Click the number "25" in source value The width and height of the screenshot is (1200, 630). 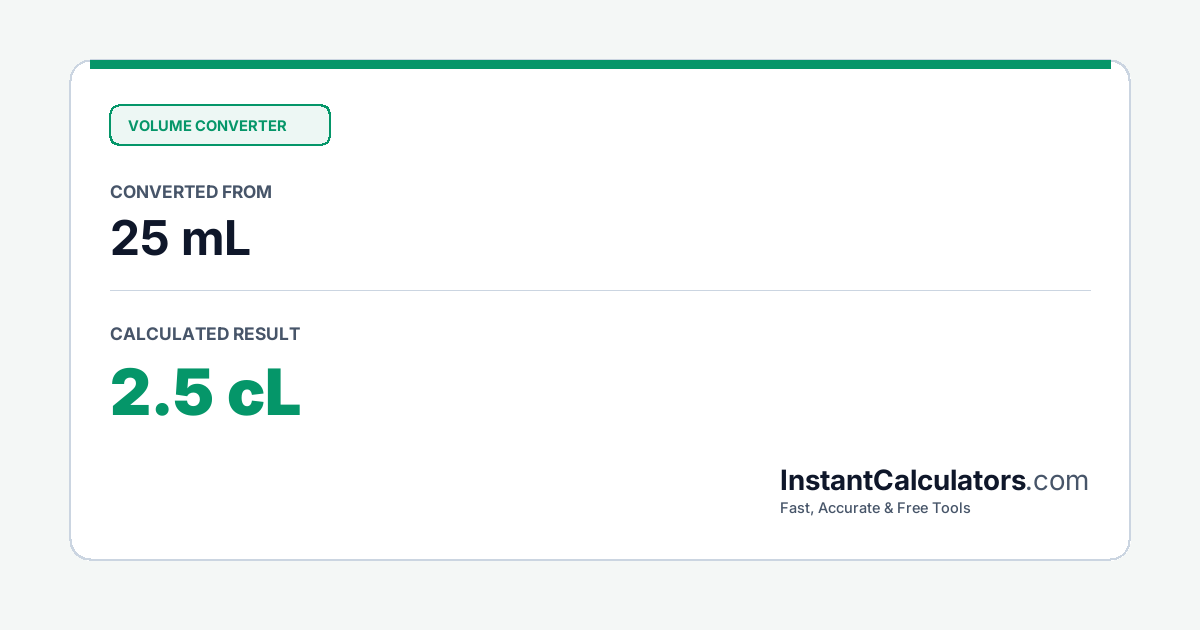pos(138,238)
